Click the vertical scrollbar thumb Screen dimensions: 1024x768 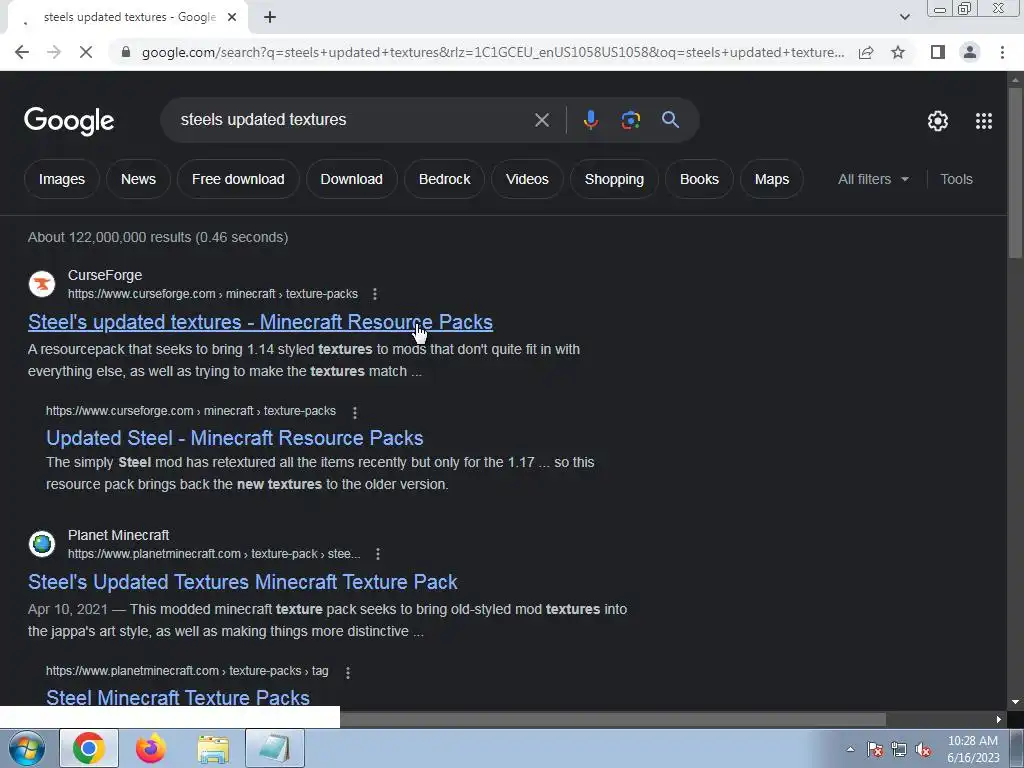pyautogui.click(x=1014, y=172)
